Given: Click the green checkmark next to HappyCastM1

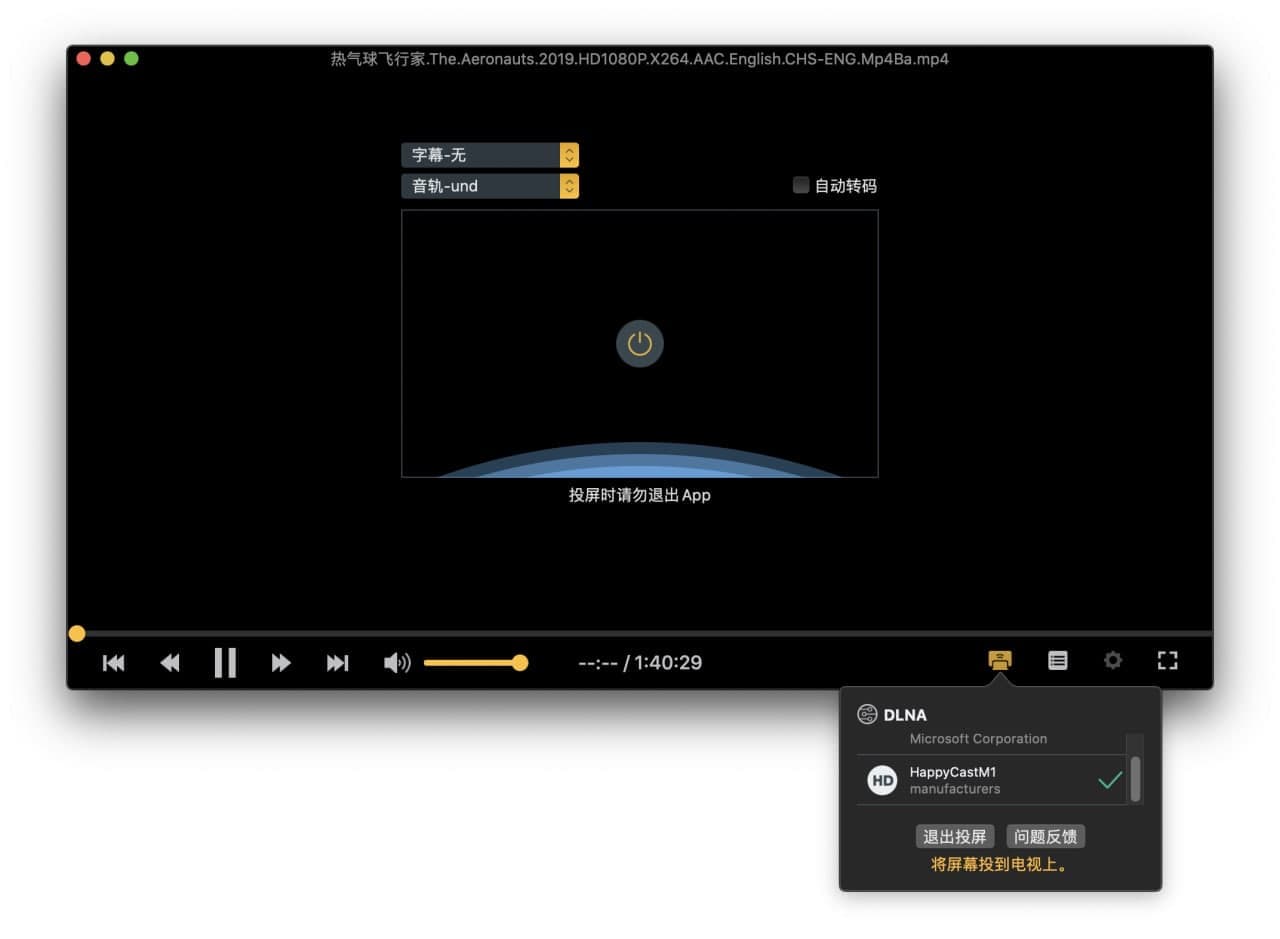Looking at the screenshot, I should pyautogui.click(x=1110, y=780).
